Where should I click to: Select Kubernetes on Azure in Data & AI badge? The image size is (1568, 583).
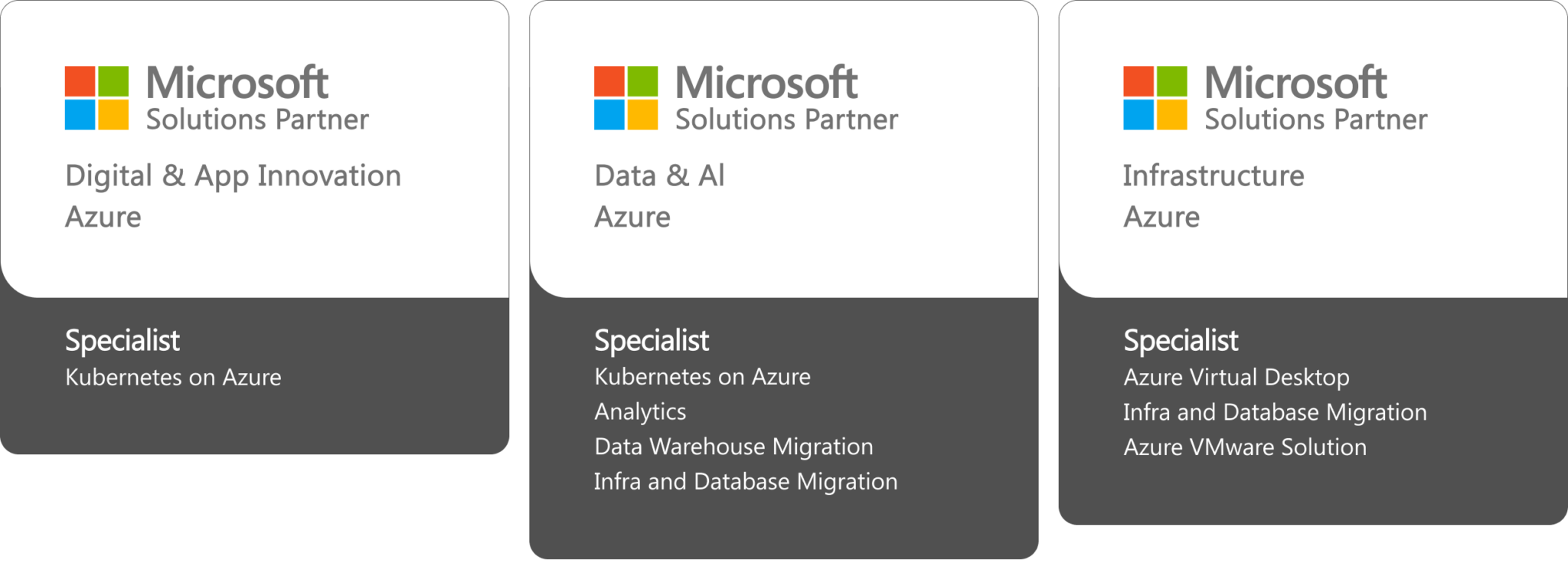pos(702,377)
